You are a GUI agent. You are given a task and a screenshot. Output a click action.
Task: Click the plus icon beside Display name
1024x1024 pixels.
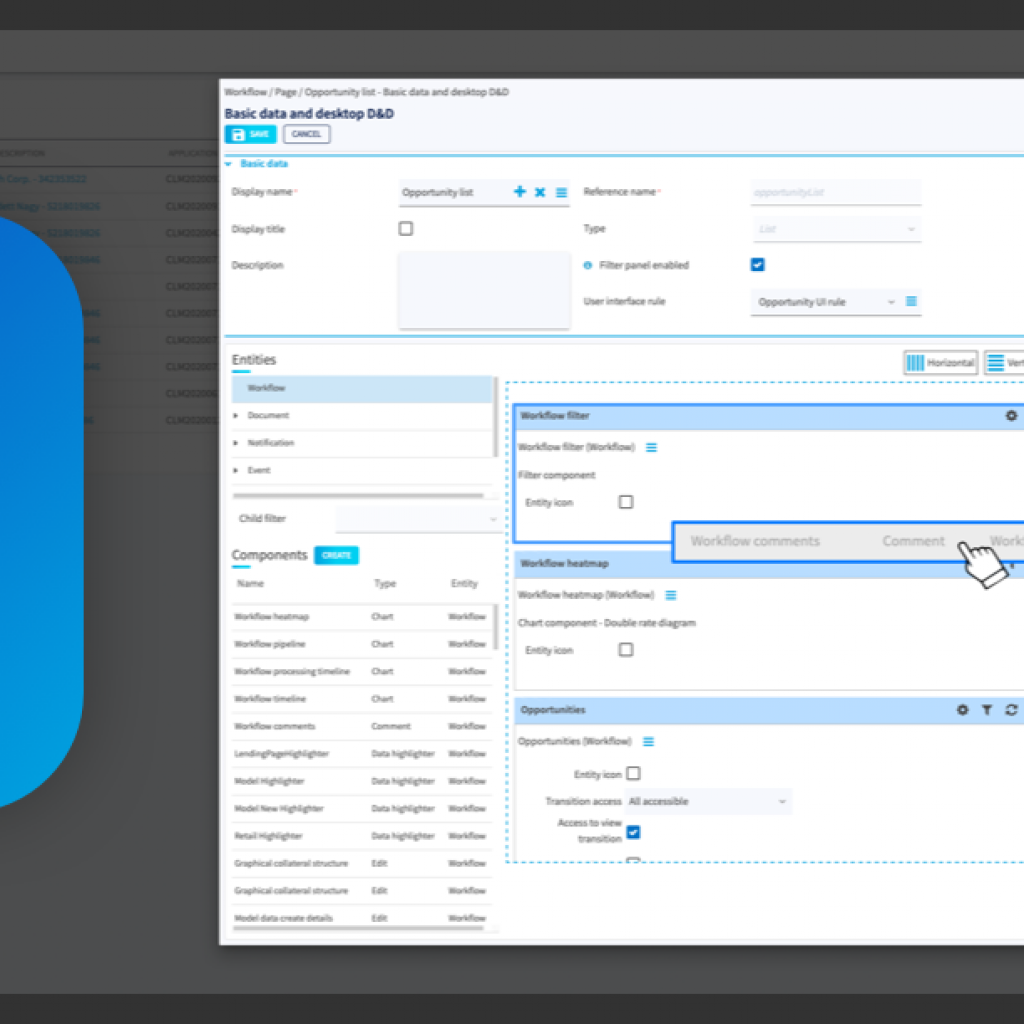[x=519, y=192]
